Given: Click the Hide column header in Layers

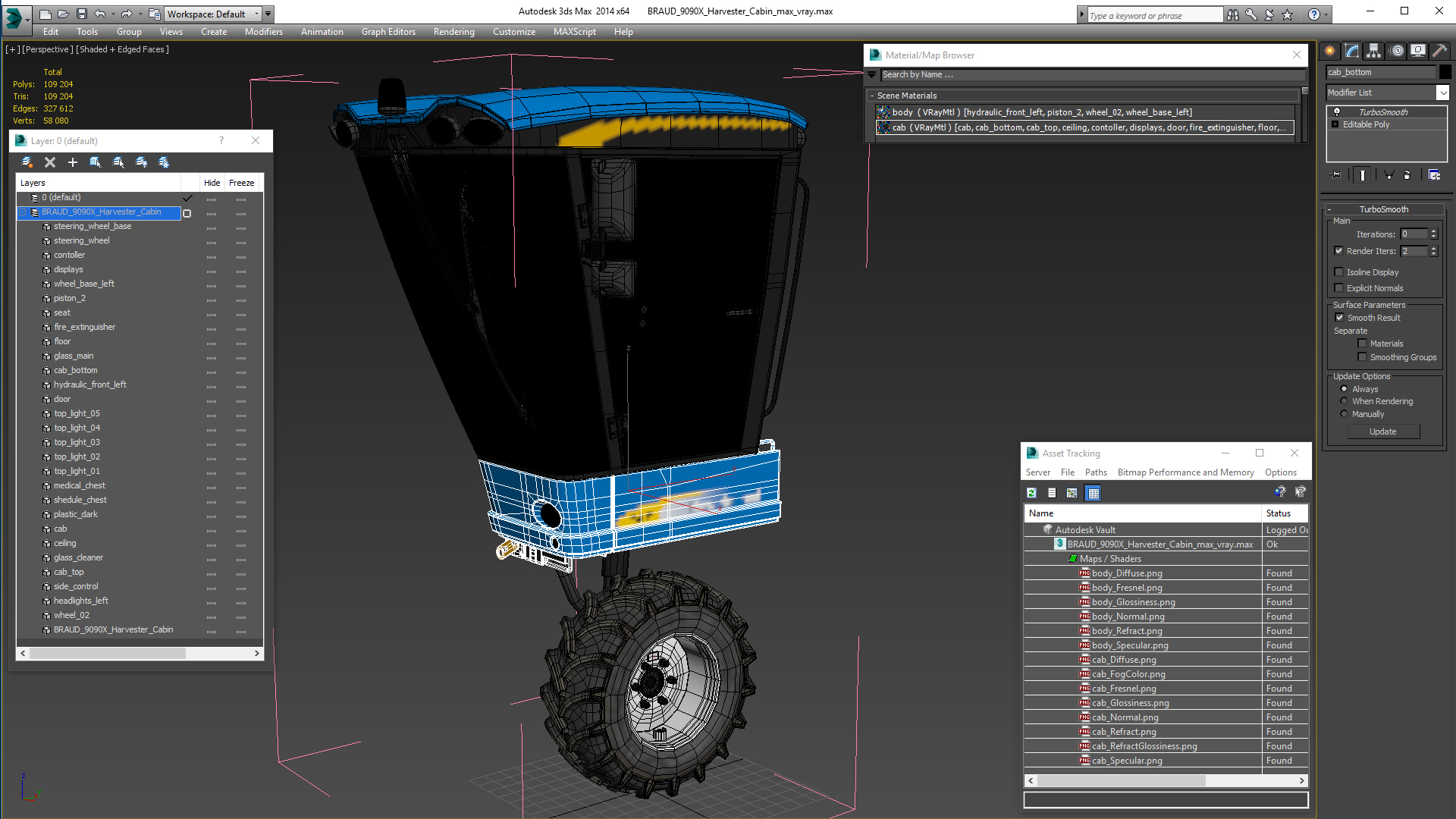Looking at the screenshot, I should tap(212, 183).
